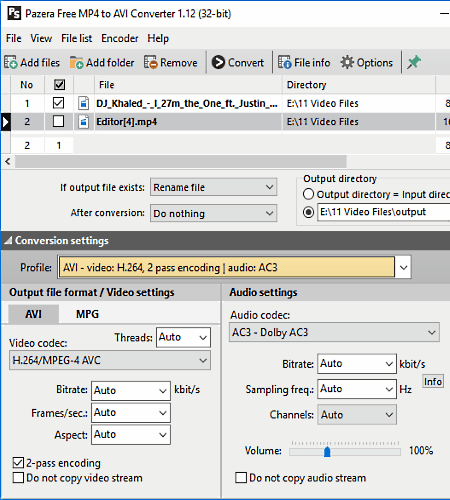Open File info from the toolbar
450x500 pixels.
click(304, 62)
